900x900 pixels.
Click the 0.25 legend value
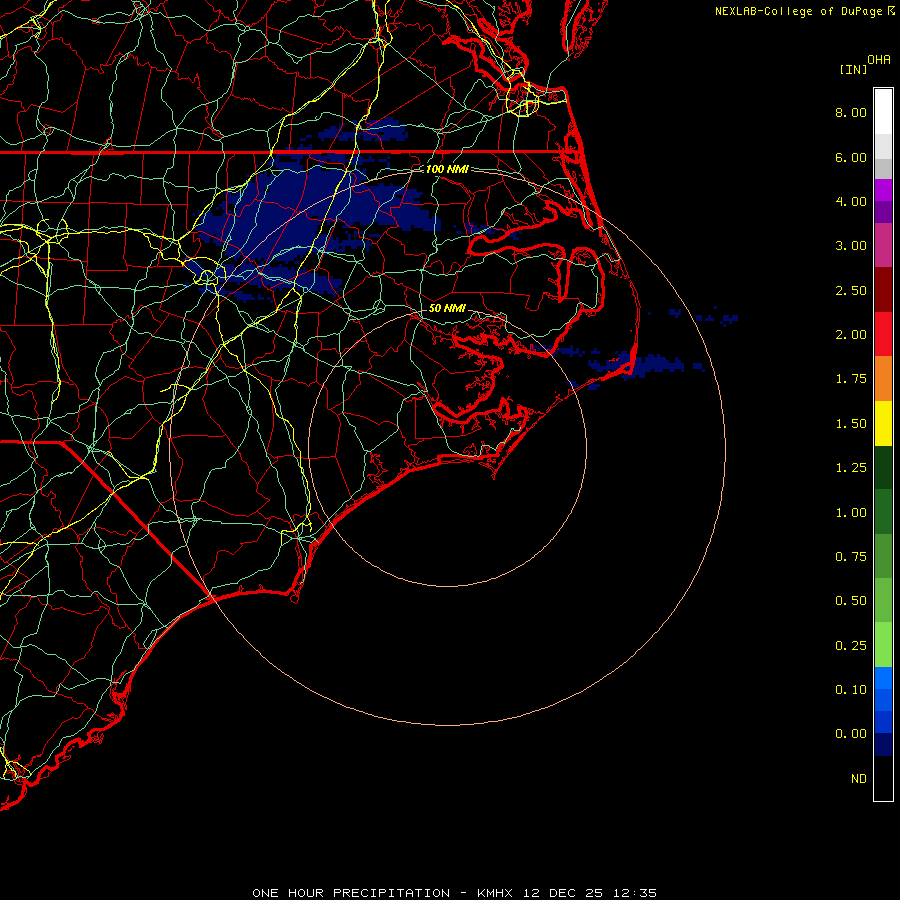click(851, 646)
